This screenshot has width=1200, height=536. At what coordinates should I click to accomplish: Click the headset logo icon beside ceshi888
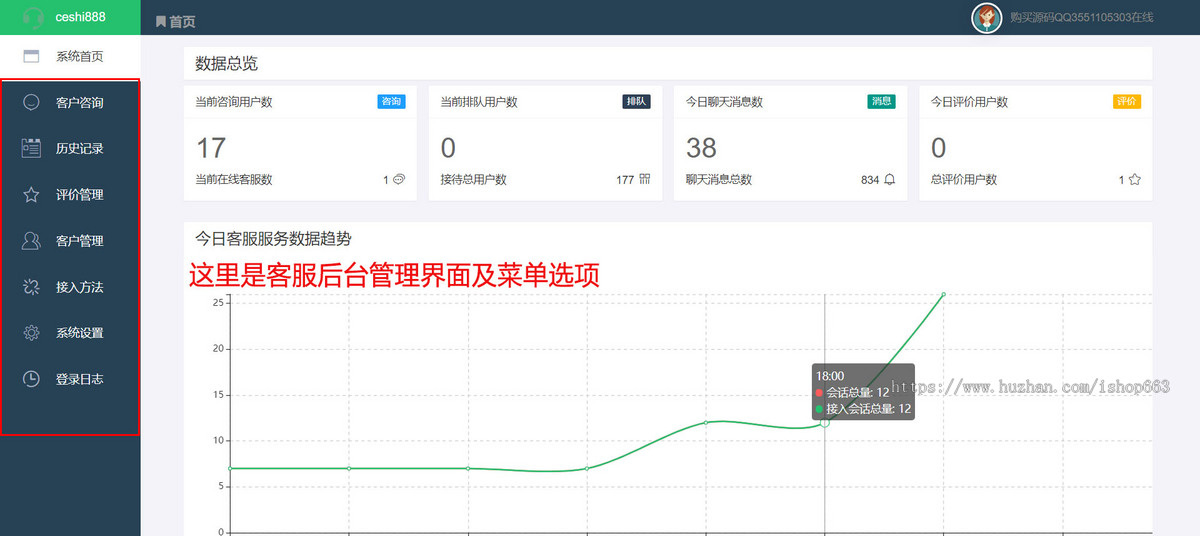click(32, 17)
